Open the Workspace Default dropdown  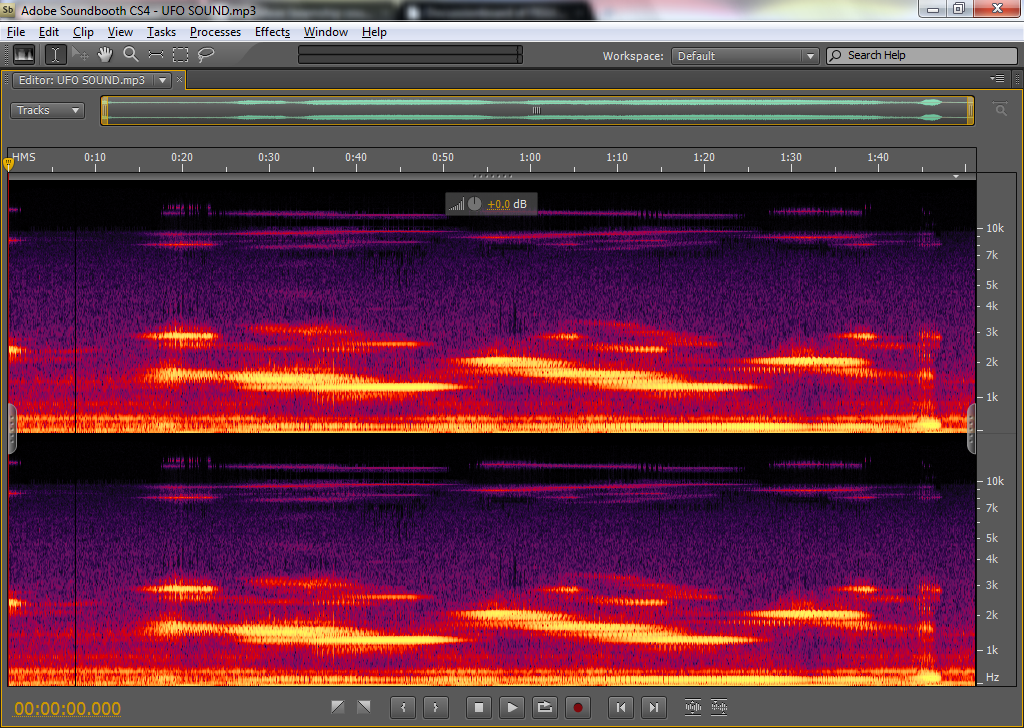pyautogui.click(x=745, y=56)
